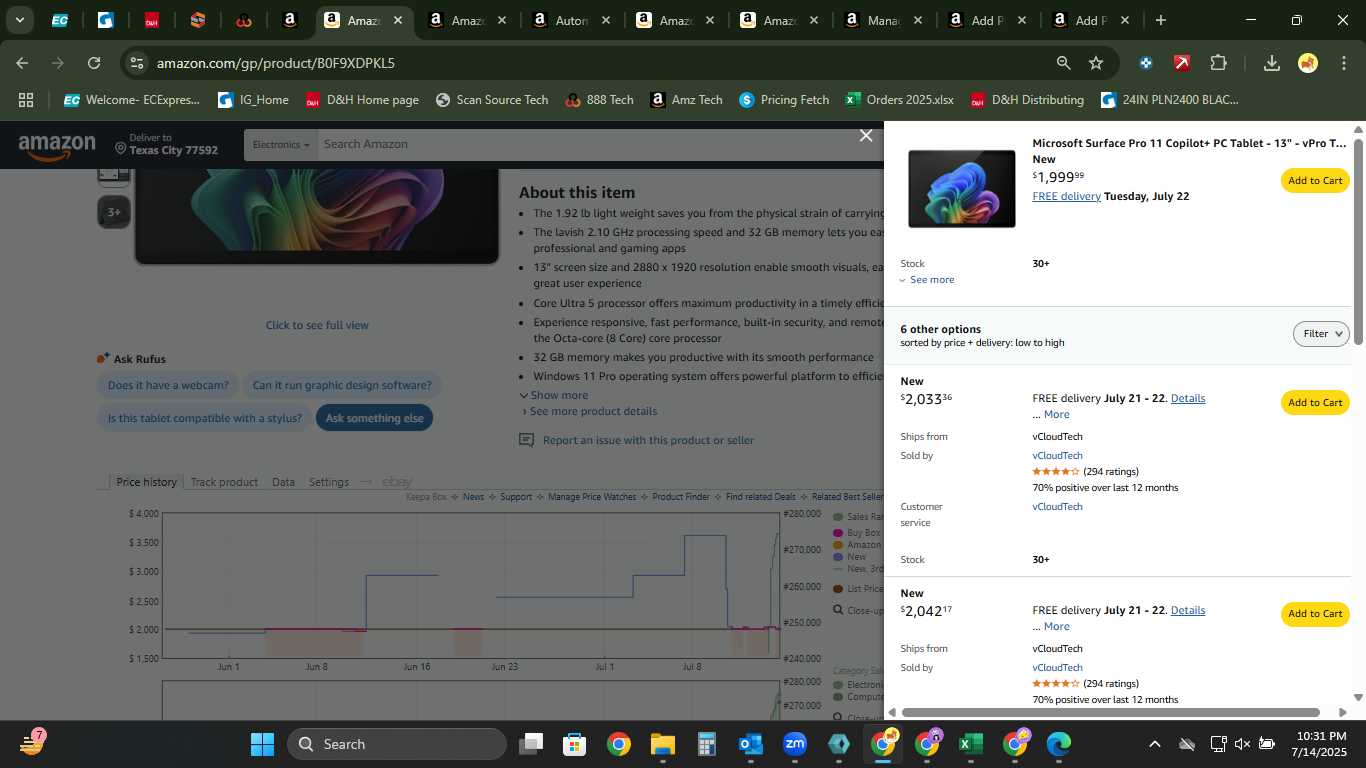Expand More delivery info for $2,042.17 offer
The height and width of the screenshot is (768, 1366).
[1056, 626]
